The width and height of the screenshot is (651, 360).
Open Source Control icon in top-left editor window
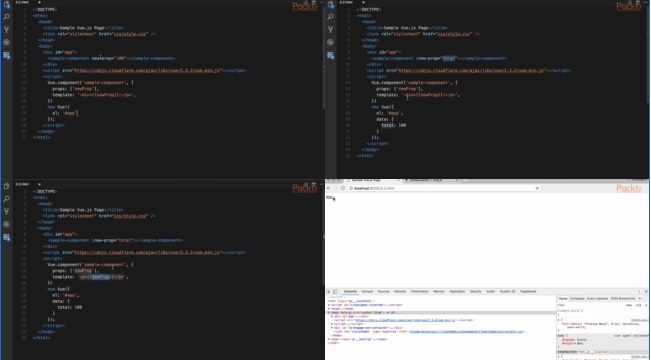tap(6, 29)
